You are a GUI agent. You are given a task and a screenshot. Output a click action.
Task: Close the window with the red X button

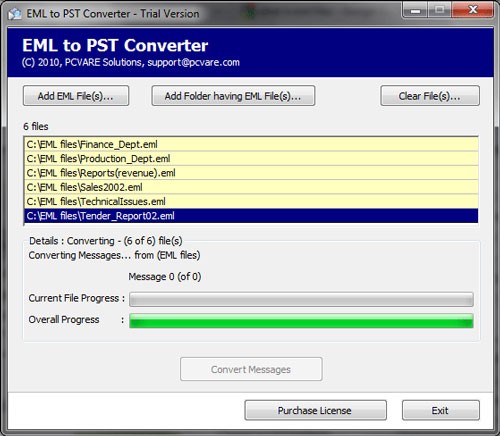(473, 10)
